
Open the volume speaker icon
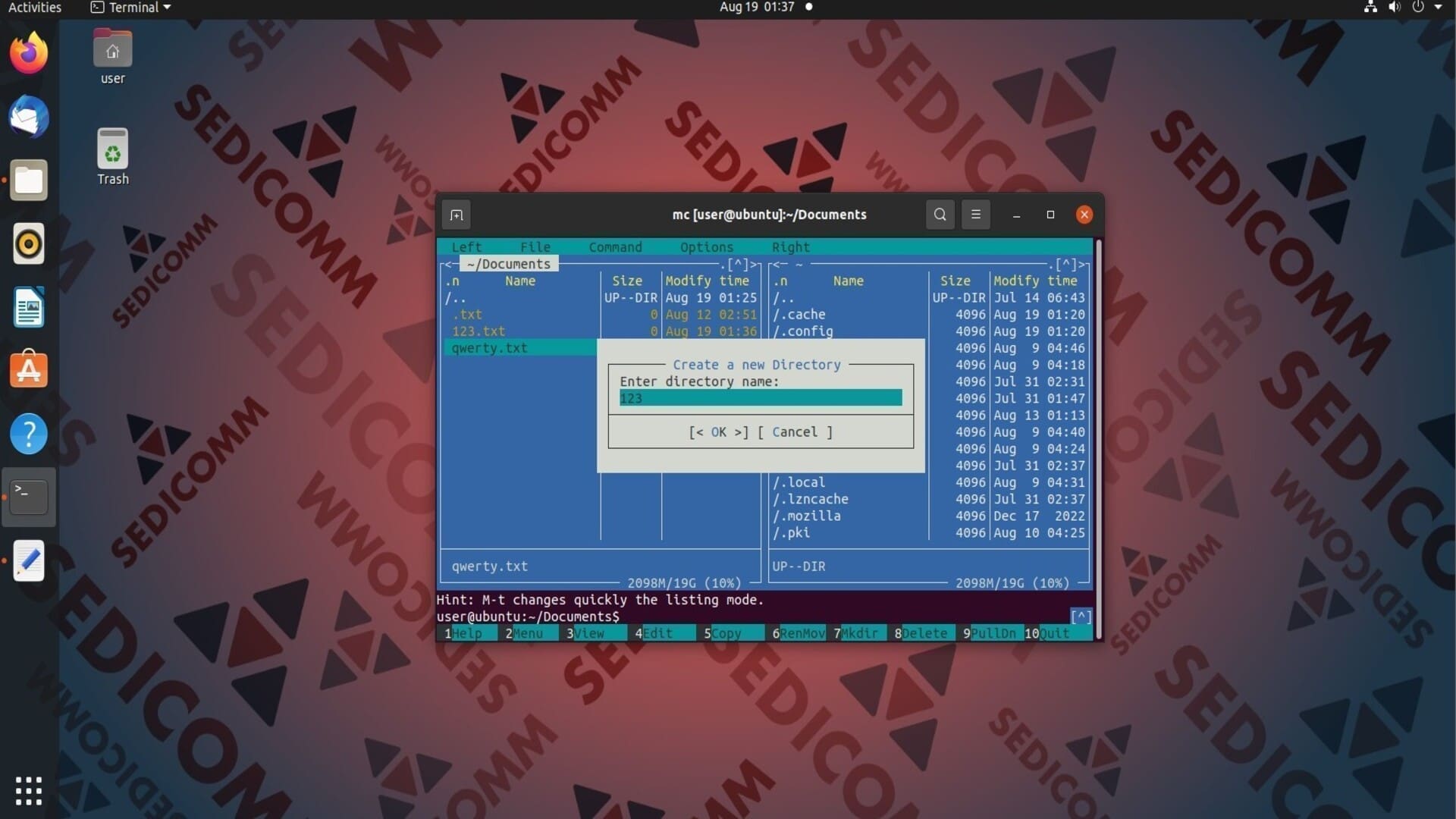click(x=1394, y=8)
